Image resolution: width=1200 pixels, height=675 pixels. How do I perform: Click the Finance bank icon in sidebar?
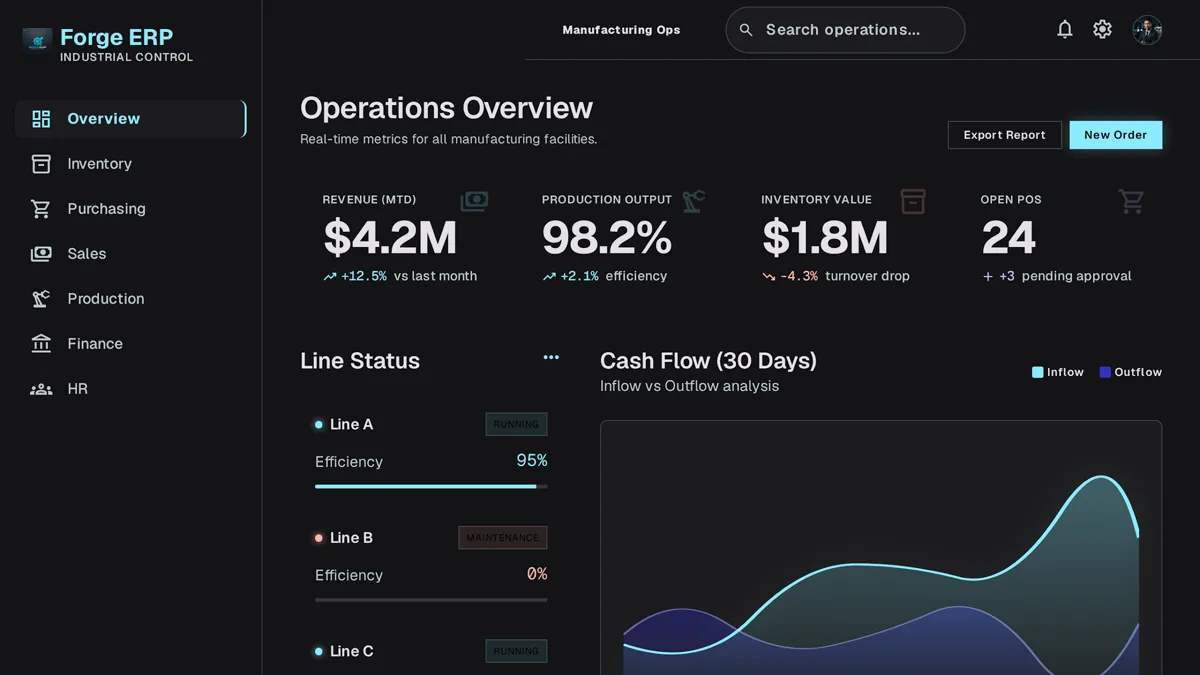[x=41, y=344]
